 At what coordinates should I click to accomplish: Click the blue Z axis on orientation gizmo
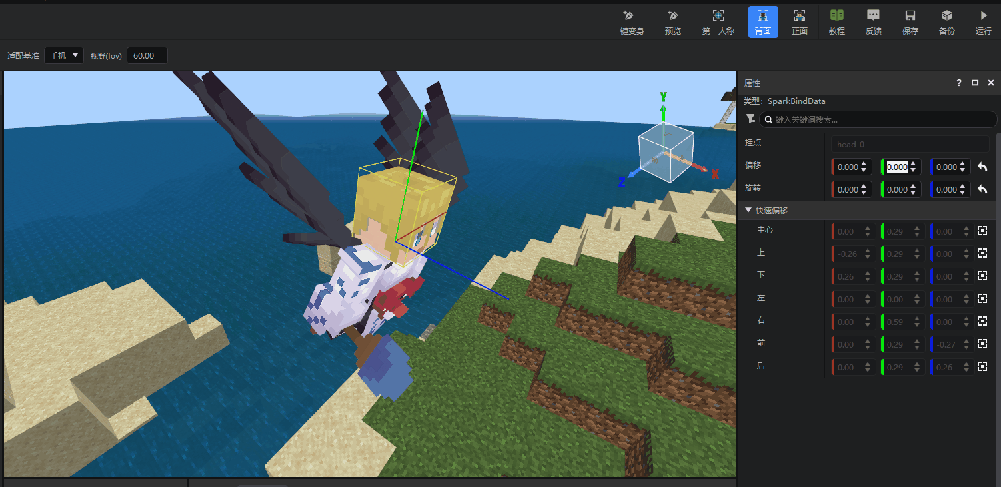tap(628, 177)
